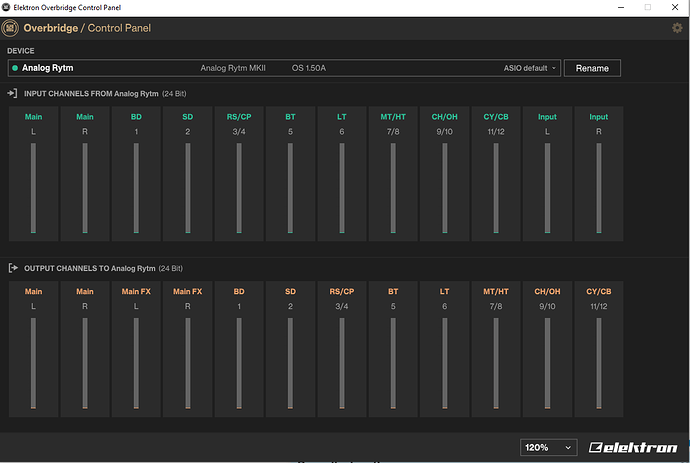Click the green device status dot
This screenshot has width=690, height=463.
15,68
